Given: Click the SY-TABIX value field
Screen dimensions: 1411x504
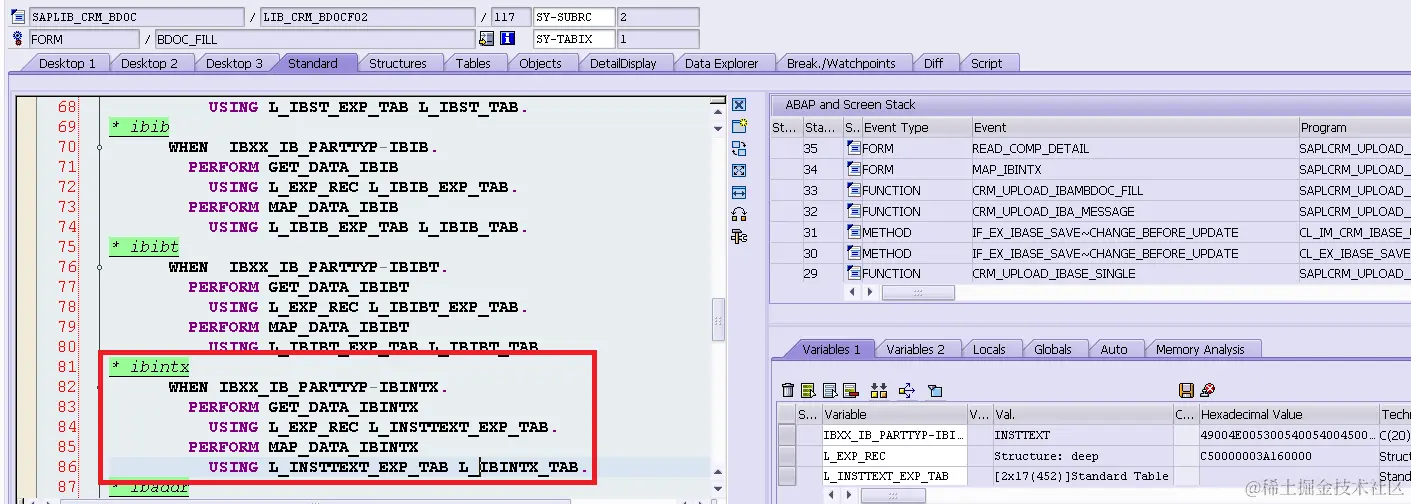Looking at the screenshot, I should point(658,39).
